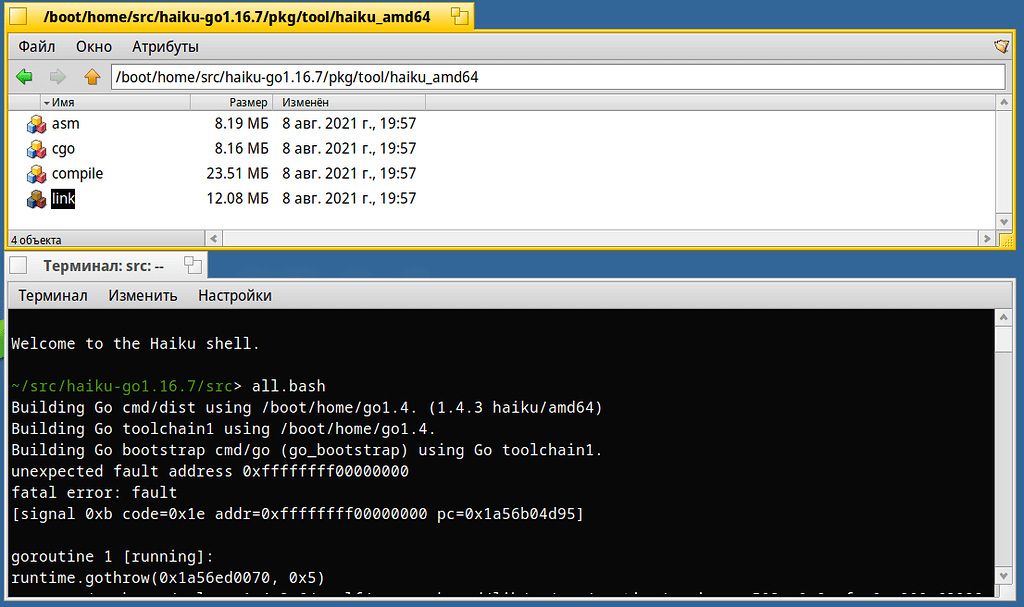Viewport: 1024px width, 607px height.
Task: Click the Tracker window resize corner
Action: 1006,240
